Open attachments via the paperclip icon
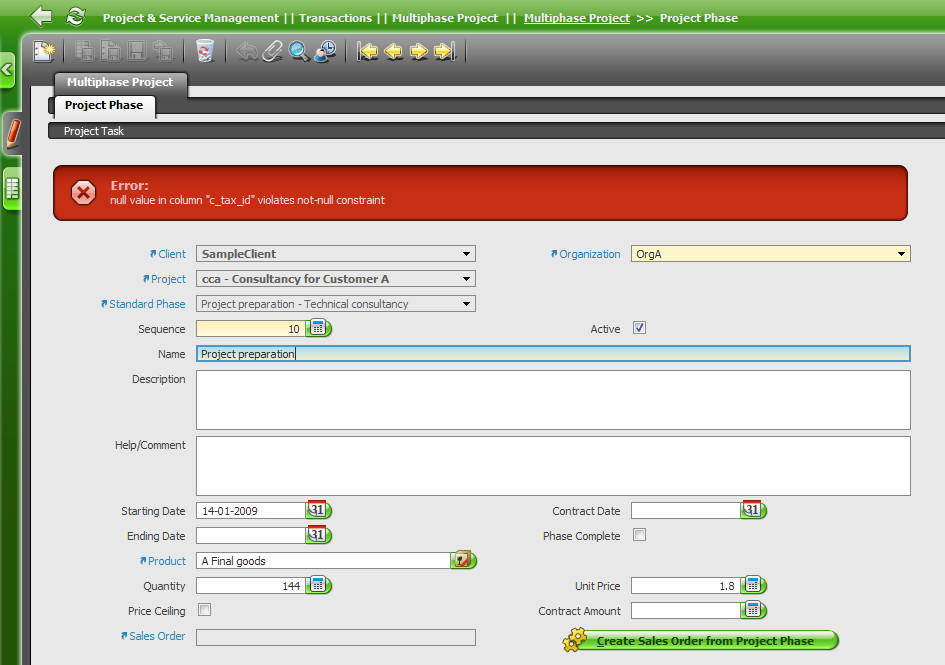Image resolution: width=945 pixels, height=665 pixels. [x=272, y=51]
